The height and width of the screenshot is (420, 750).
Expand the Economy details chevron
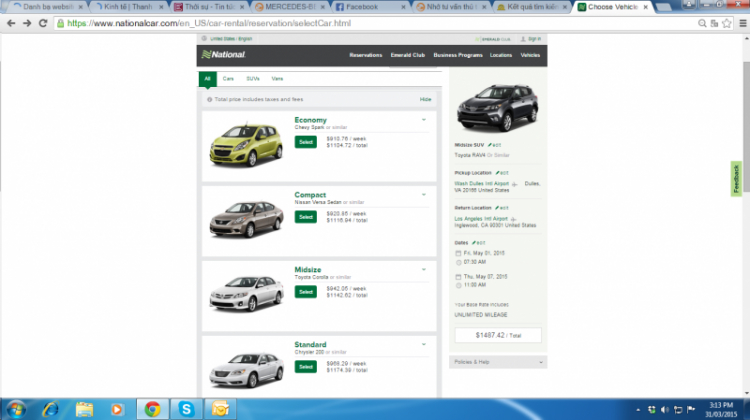(x=424, y=120)
